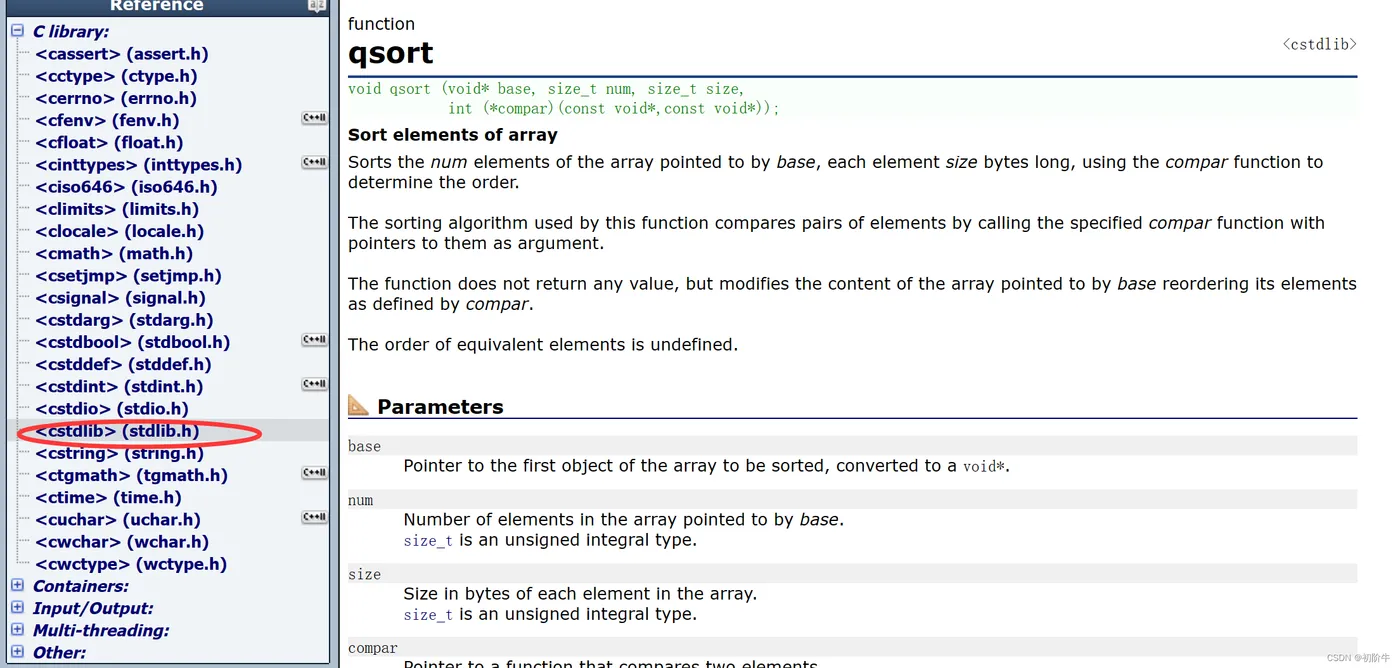Expand the Containers section
1400x668 pixels.
[x=17, y=586]
